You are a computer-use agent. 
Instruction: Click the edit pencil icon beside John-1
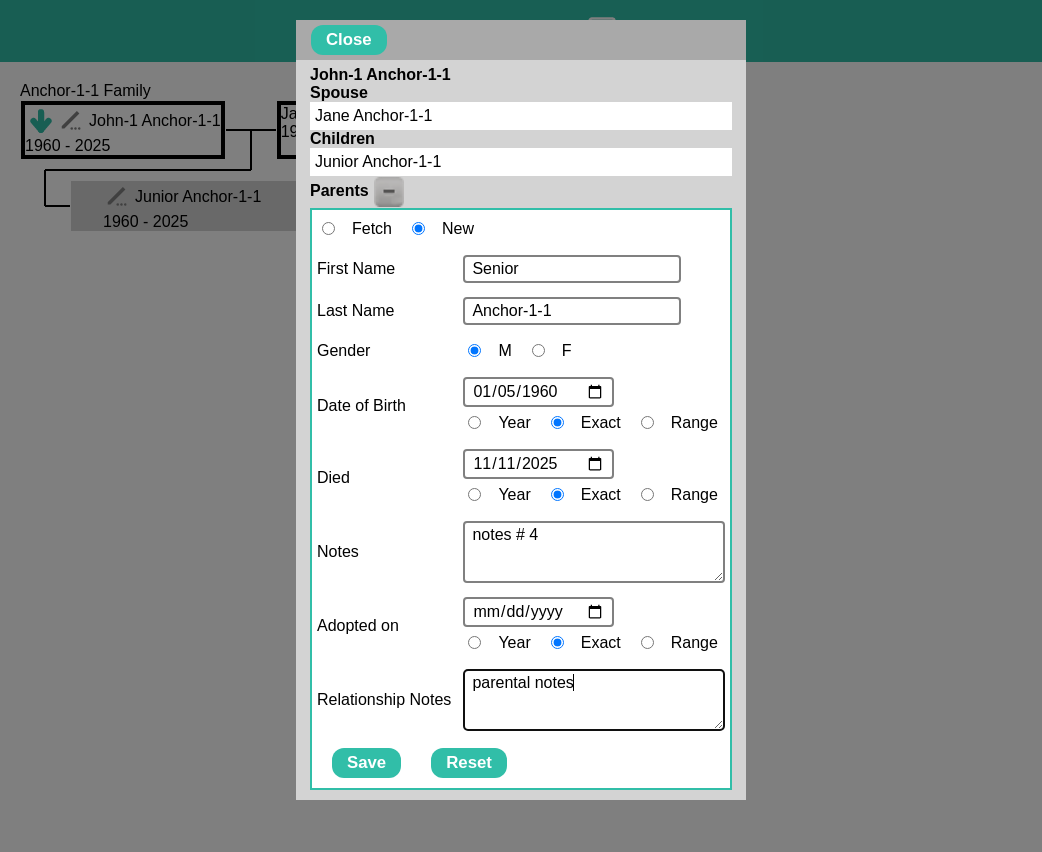click(71, 121)
